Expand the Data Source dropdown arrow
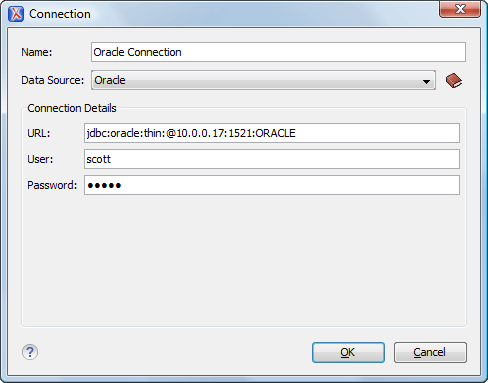The width and height of the screenshot is (488, 383). [x=426, y=81]
